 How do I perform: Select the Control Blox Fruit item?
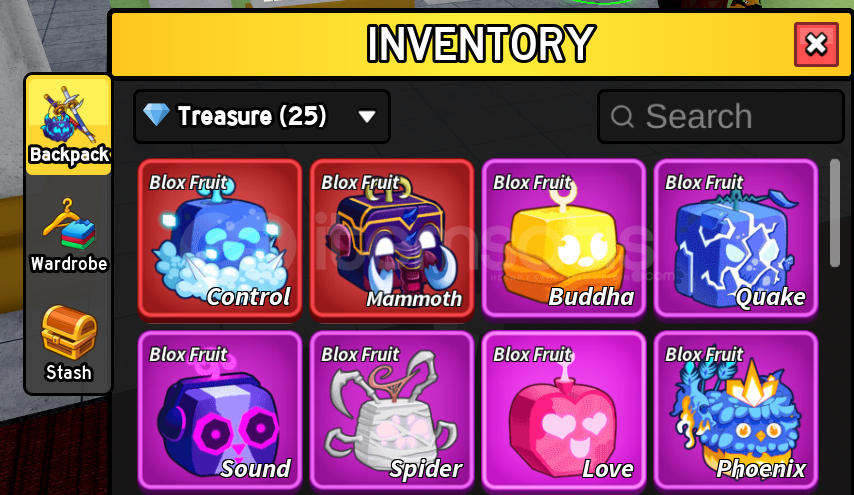pos(220,238)
